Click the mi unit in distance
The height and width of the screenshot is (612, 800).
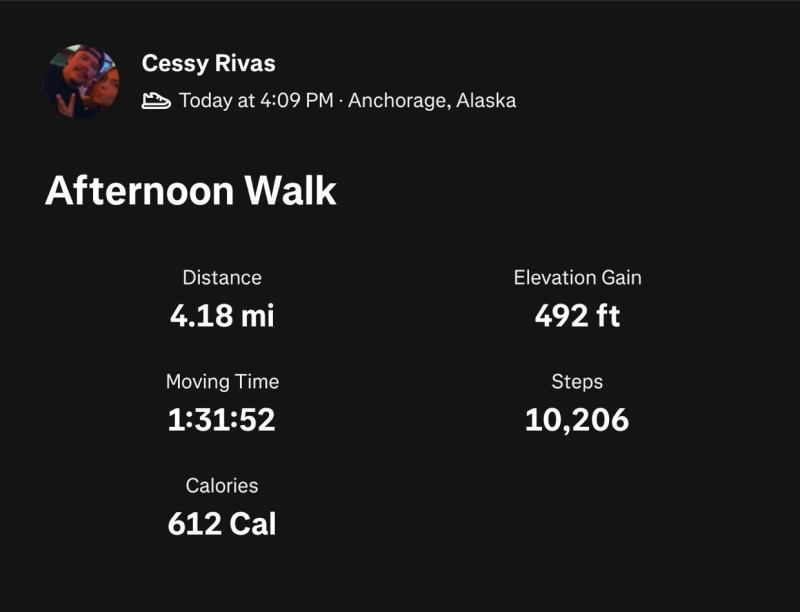tap(258, 316)
